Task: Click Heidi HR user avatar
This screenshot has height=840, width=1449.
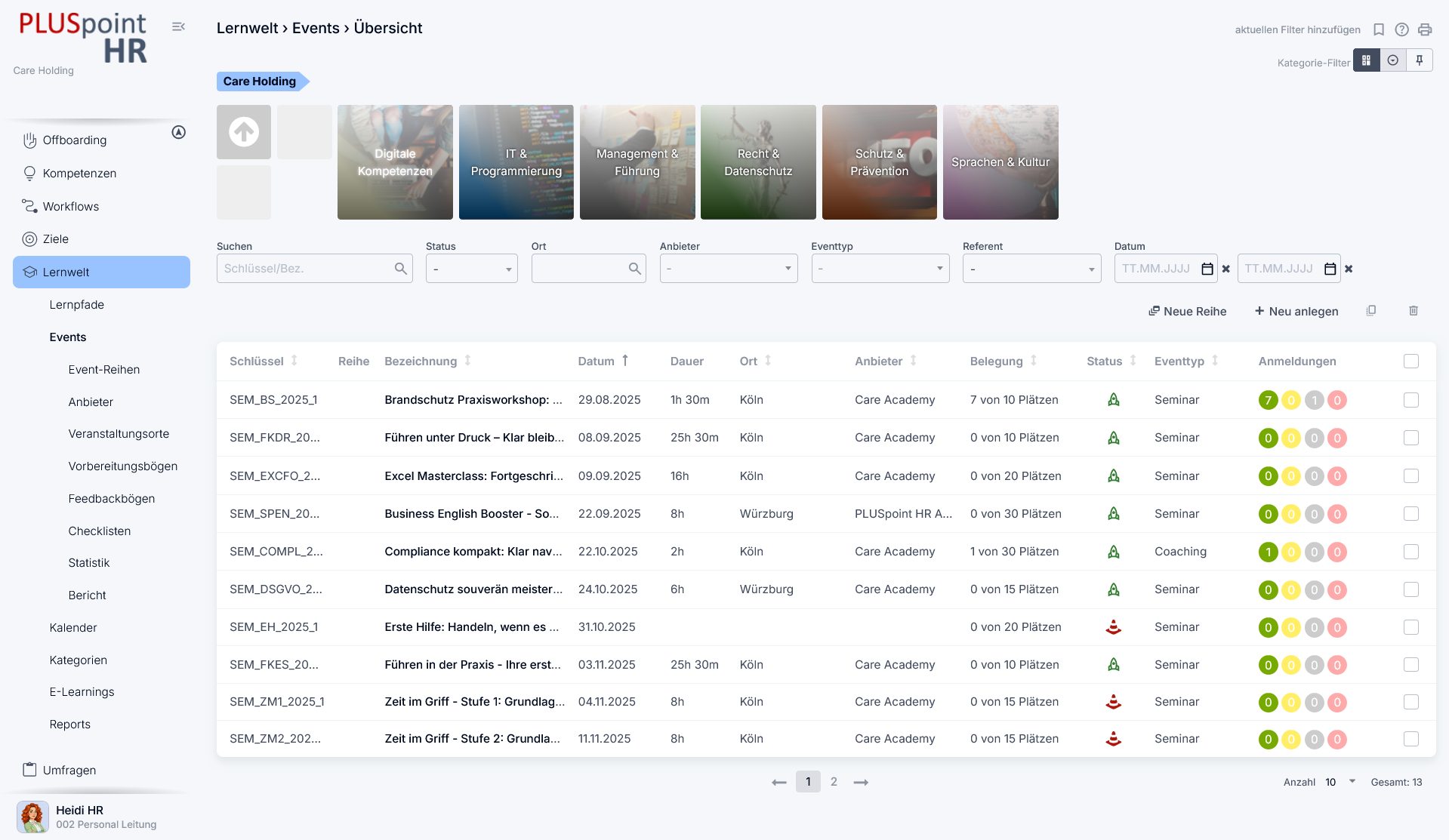Action: [32, 817]
